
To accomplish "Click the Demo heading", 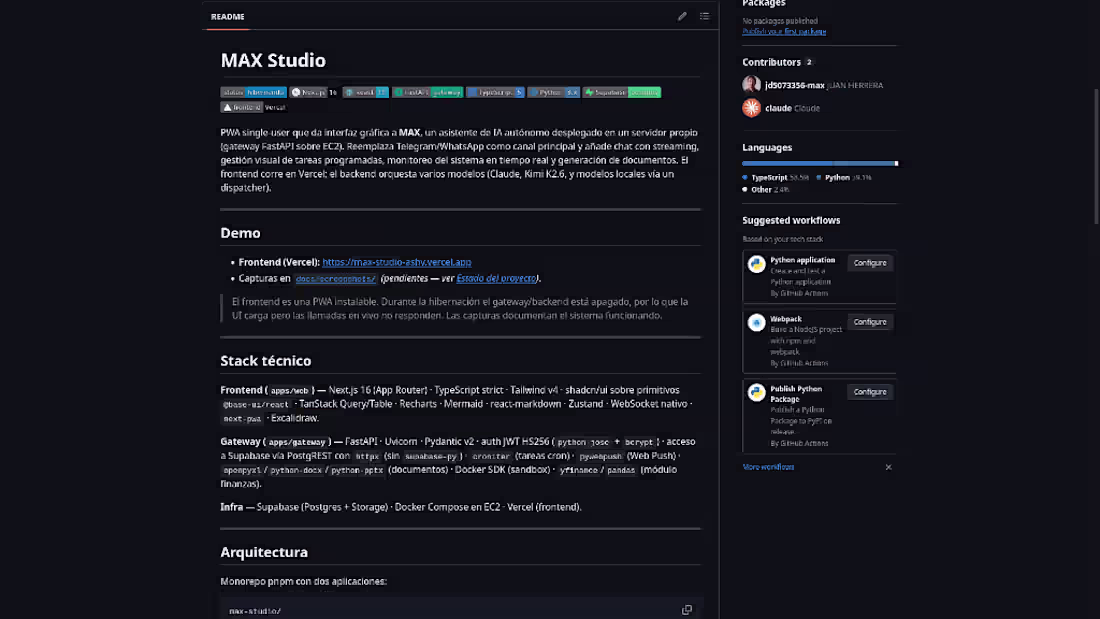I will [x=240, y=233].
